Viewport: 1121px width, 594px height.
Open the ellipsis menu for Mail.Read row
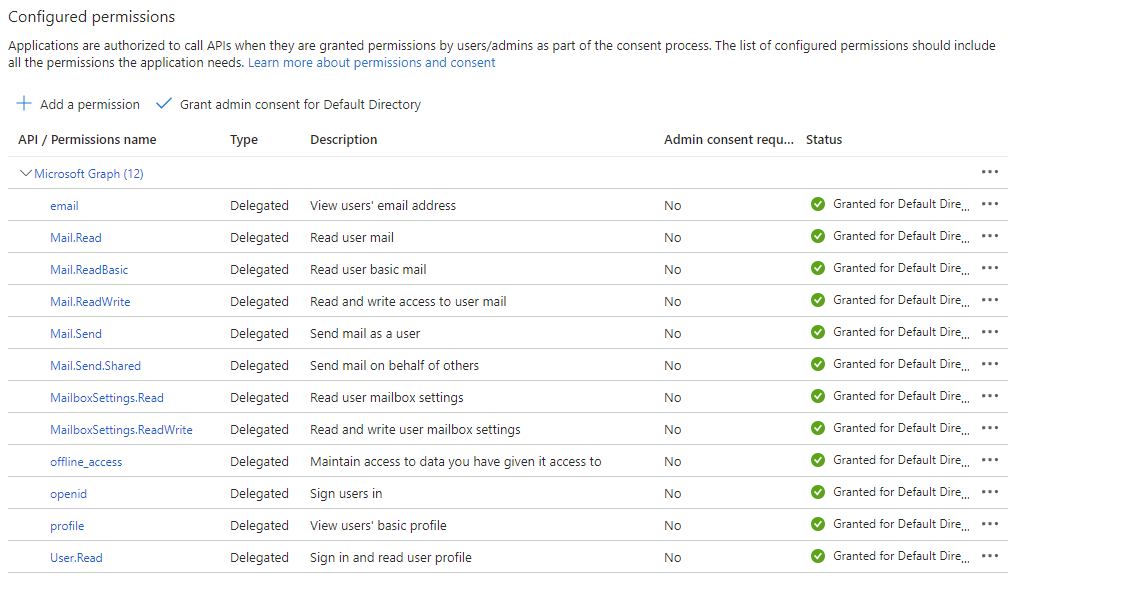(x=989, y=237)
